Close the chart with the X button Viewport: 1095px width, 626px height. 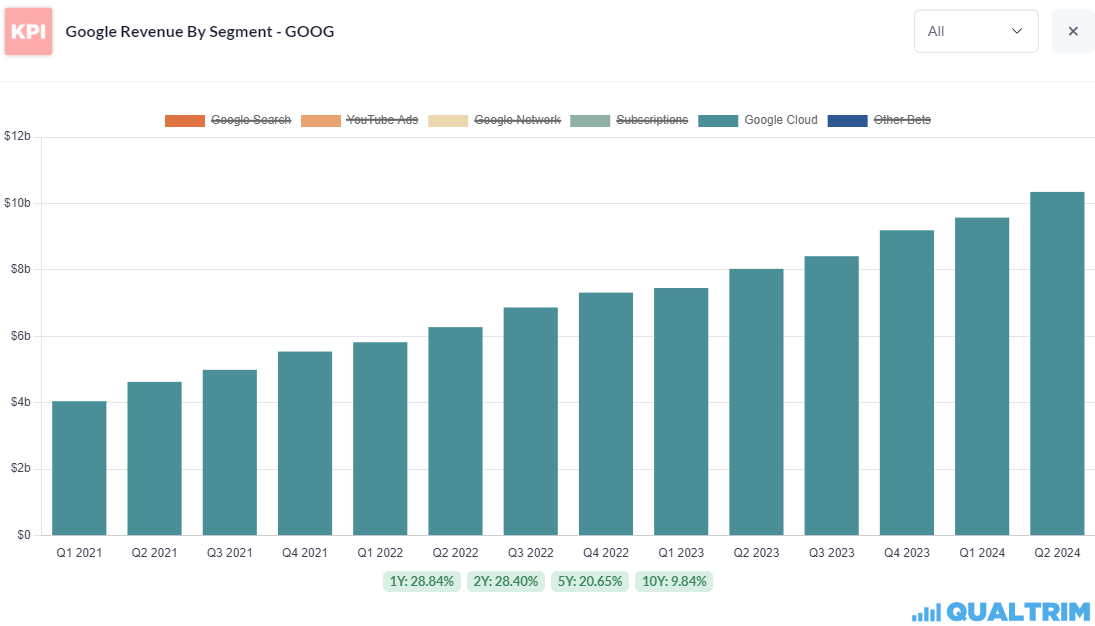pyautogui.click(x=1073, y=31)
